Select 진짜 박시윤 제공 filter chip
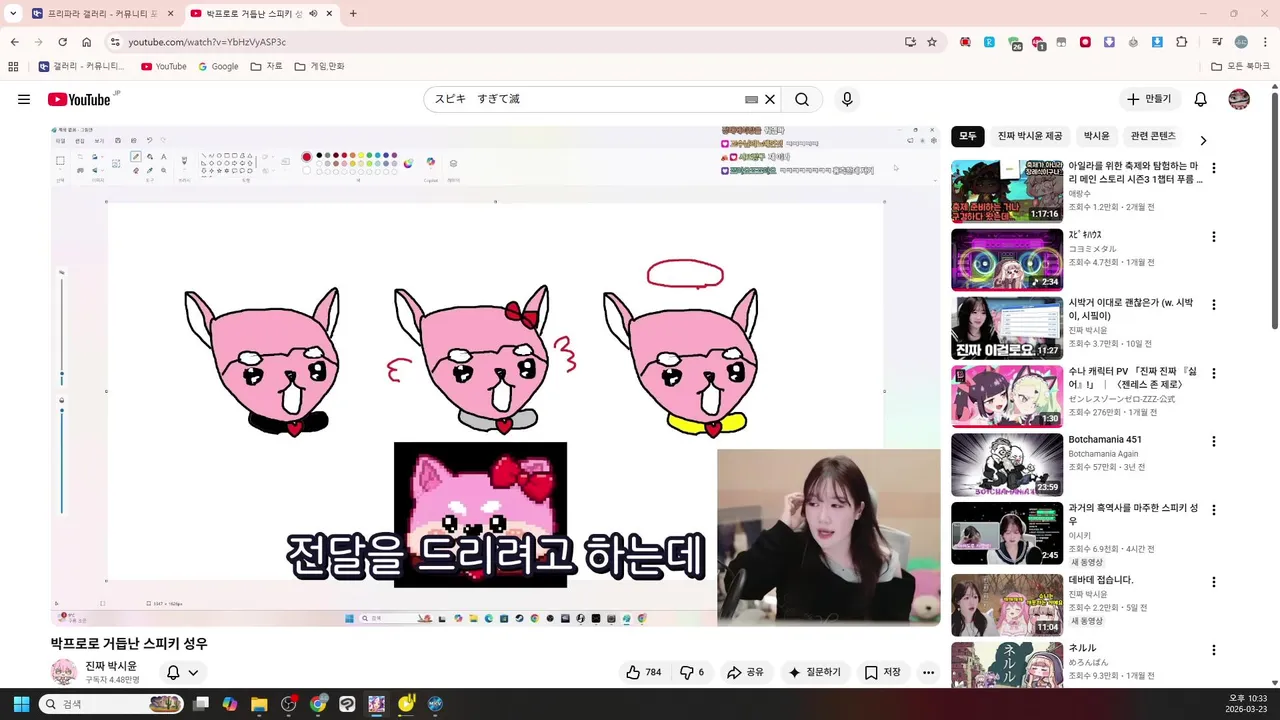The image size is (1280, 720). click(x=1030, y=136)
